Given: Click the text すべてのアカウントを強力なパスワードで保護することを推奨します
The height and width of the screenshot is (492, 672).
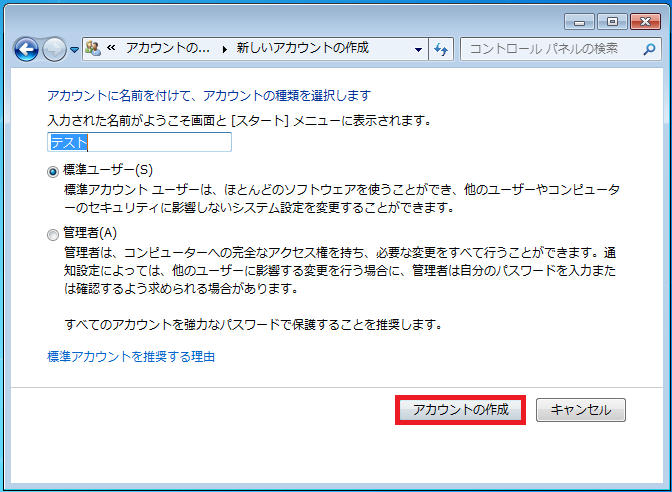Looking at the screenshot, I should [253, 324].
